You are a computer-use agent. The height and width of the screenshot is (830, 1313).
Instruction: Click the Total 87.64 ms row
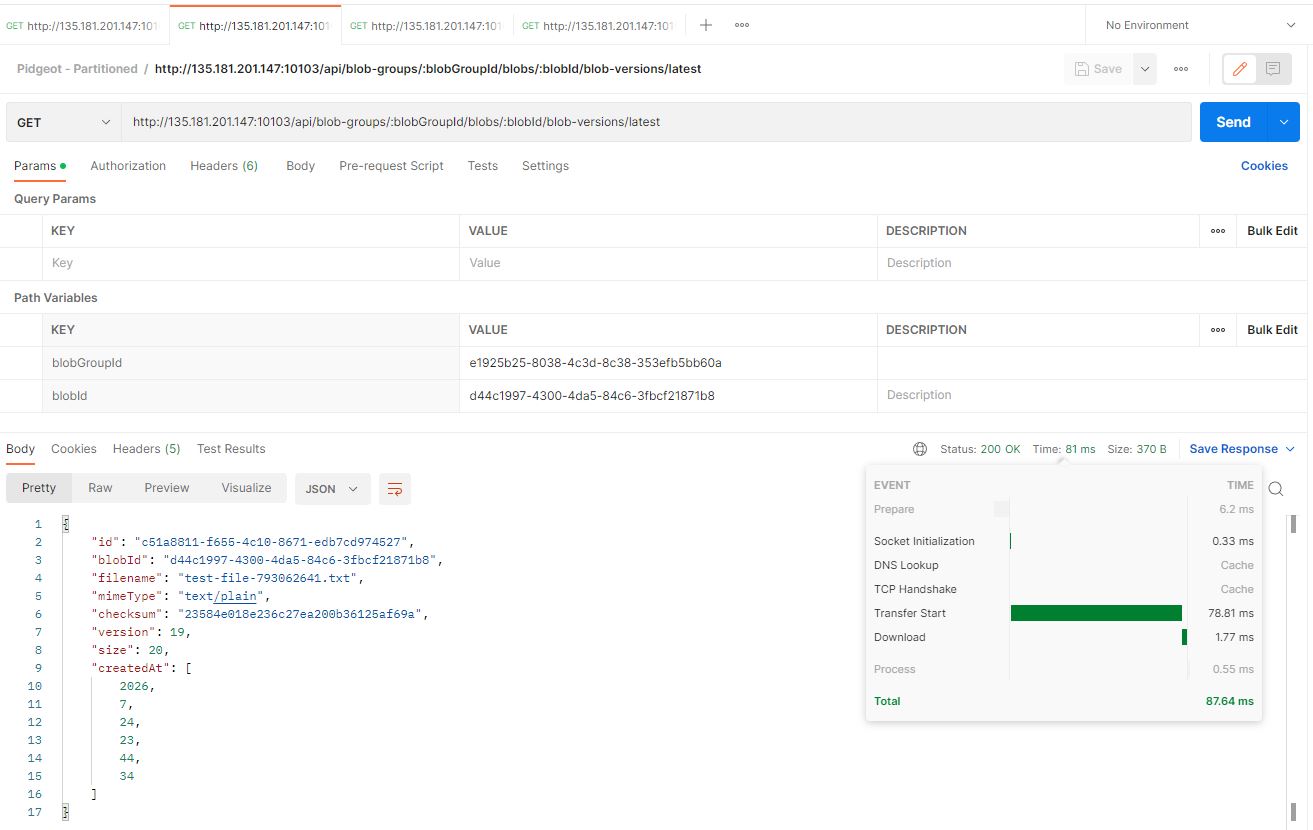tap(1064, 701)
